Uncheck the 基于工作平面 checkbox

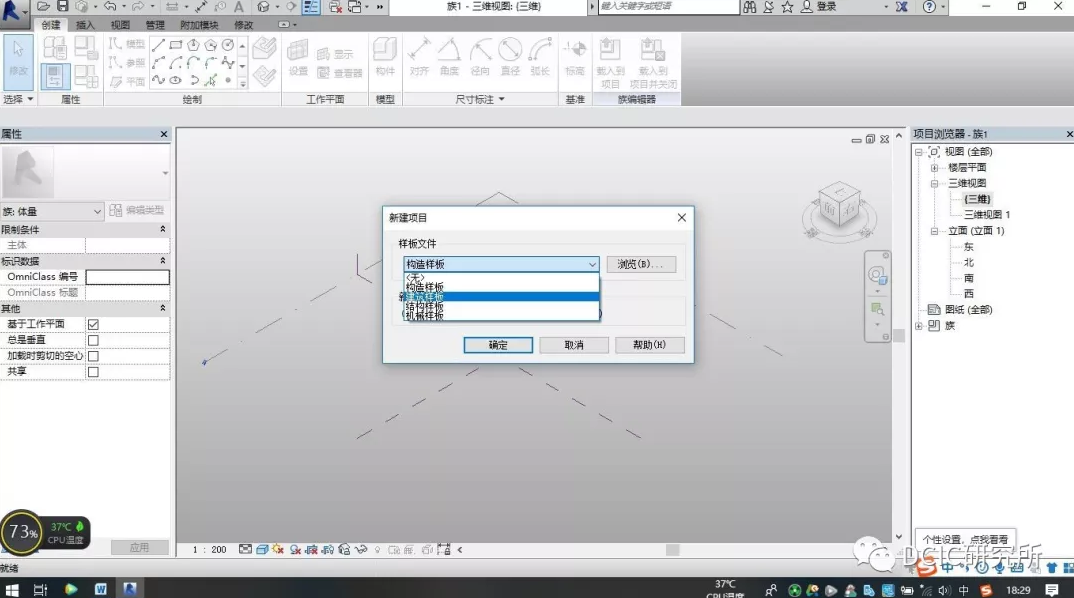click(x=93, y=324)
